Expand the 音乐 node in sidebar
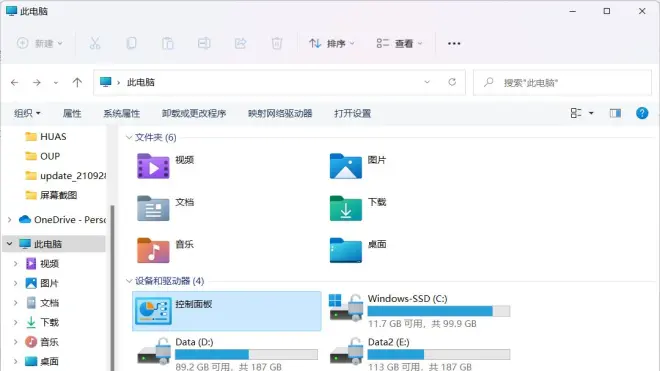The image size is (660, 371). click(16, 342)
